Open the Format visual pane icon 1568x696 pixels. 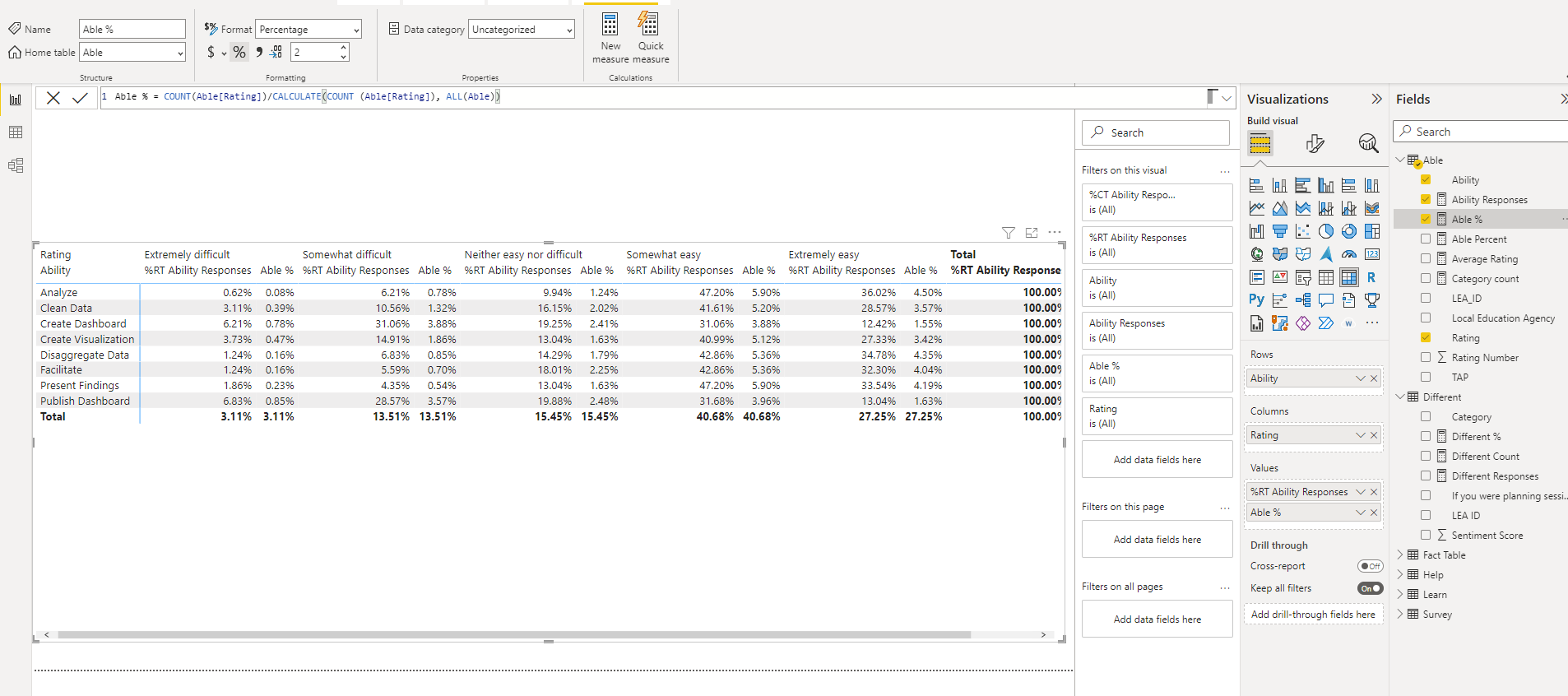(1315, 144)
